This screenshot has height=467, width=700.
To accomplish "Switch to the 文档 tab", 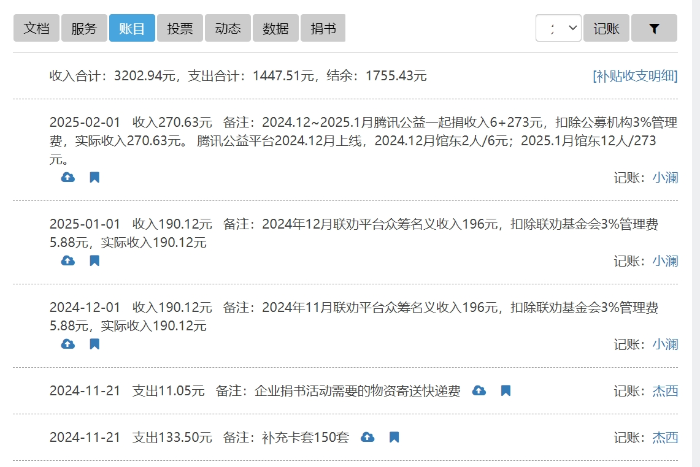I will click(36, 29).
